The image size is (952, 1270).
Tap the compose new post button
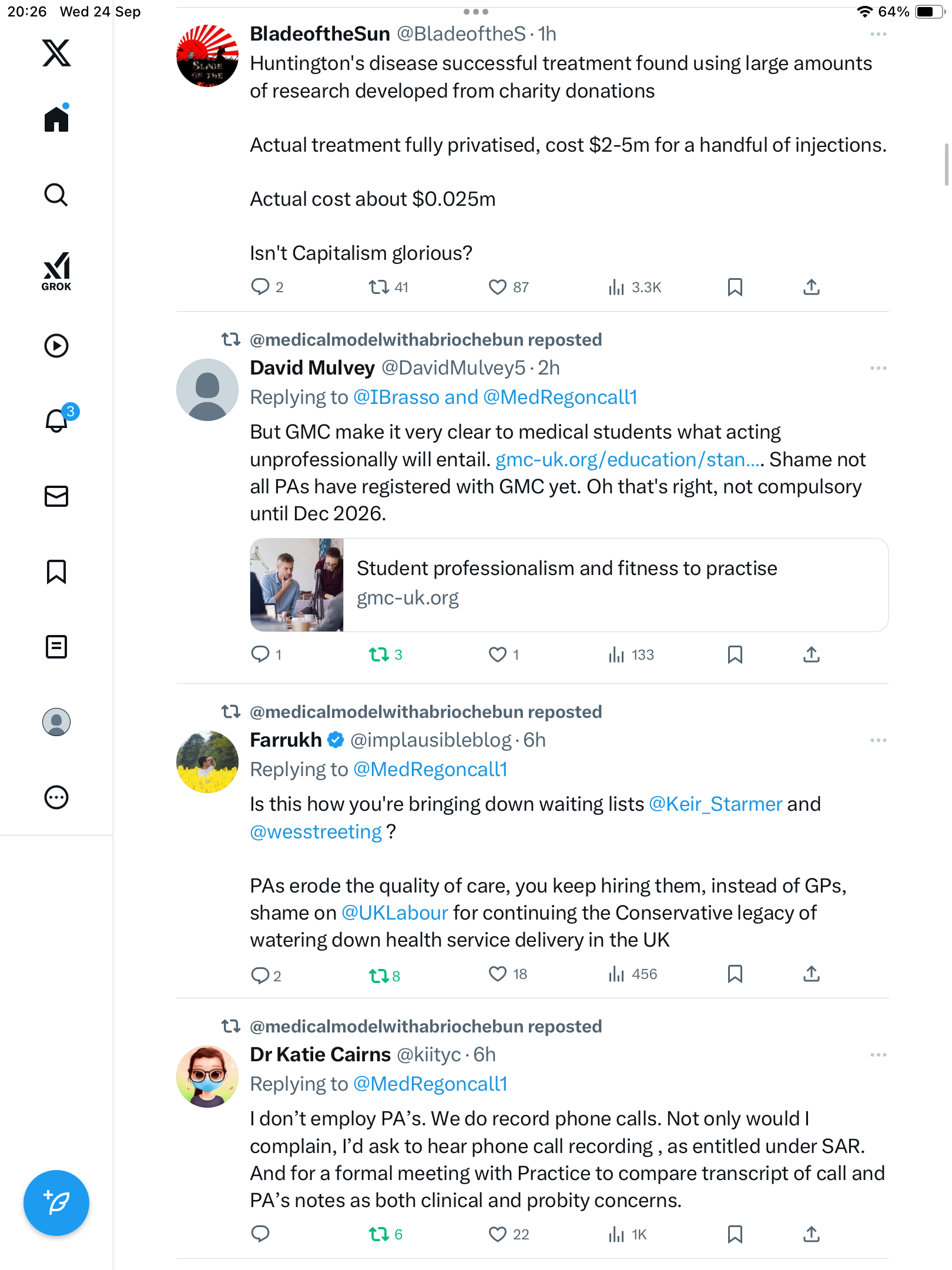point(56,1203)
